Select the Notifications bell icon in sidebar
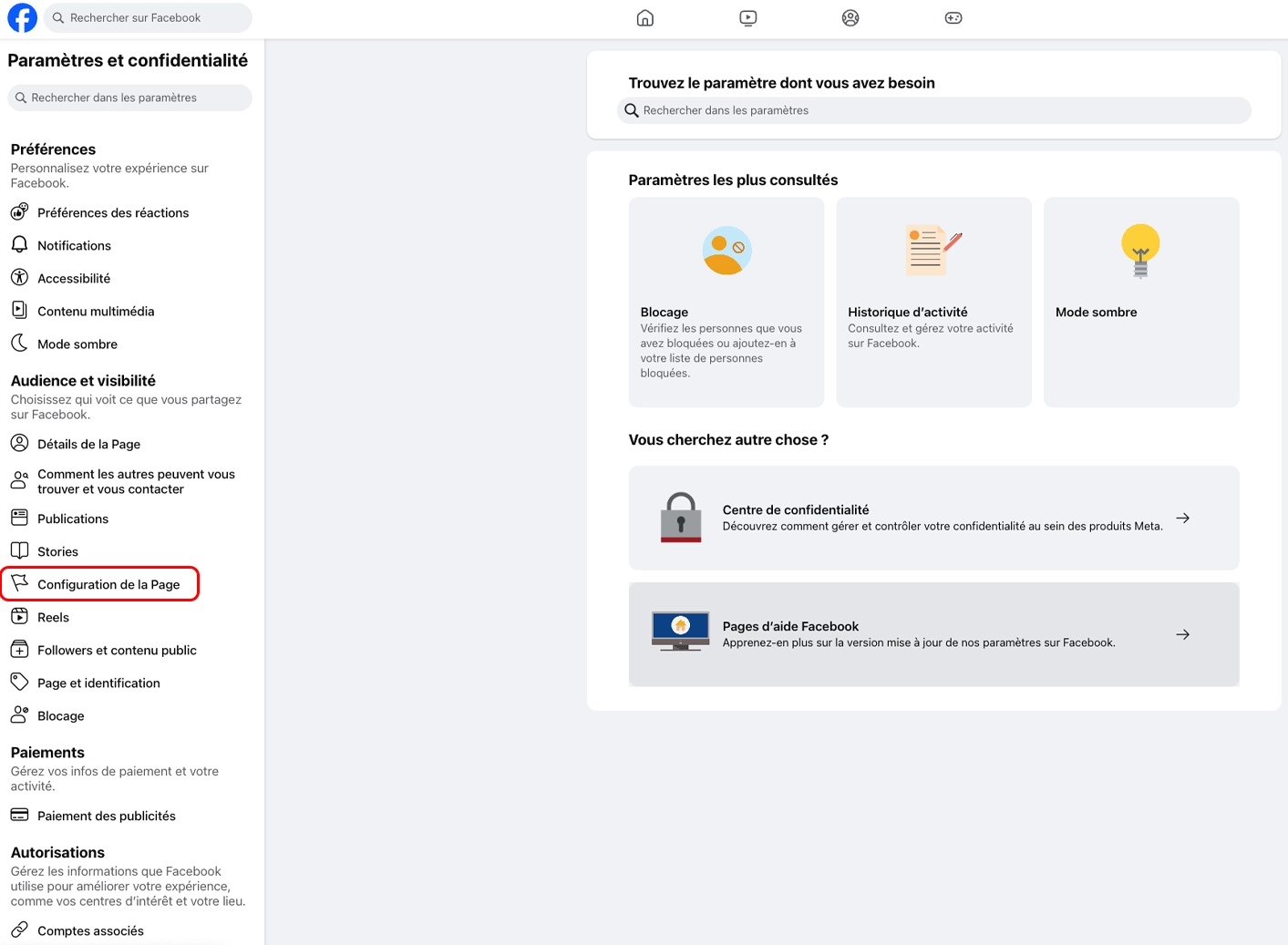This screenshot has height=945, width=1288. (20, 244)
